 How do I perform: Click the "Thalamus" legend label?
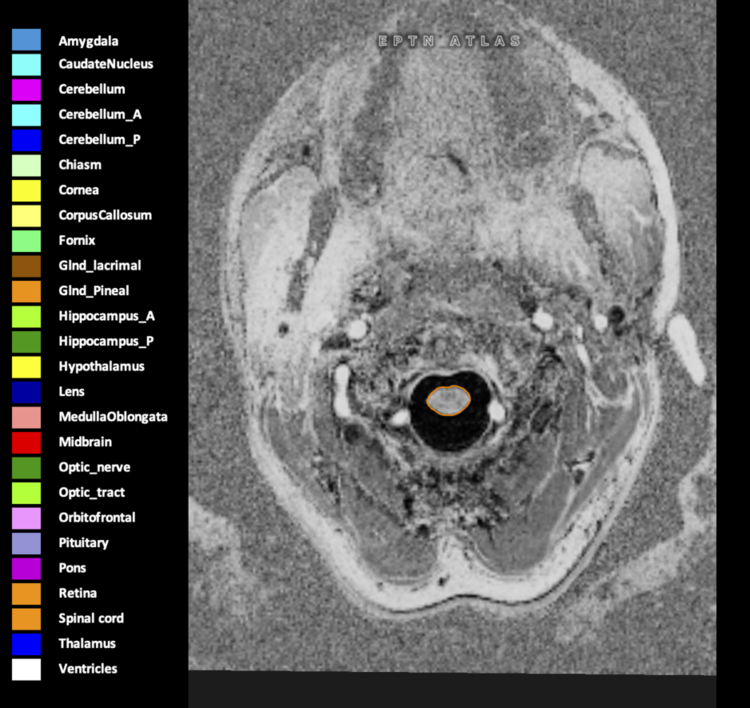tap(87, 644)
